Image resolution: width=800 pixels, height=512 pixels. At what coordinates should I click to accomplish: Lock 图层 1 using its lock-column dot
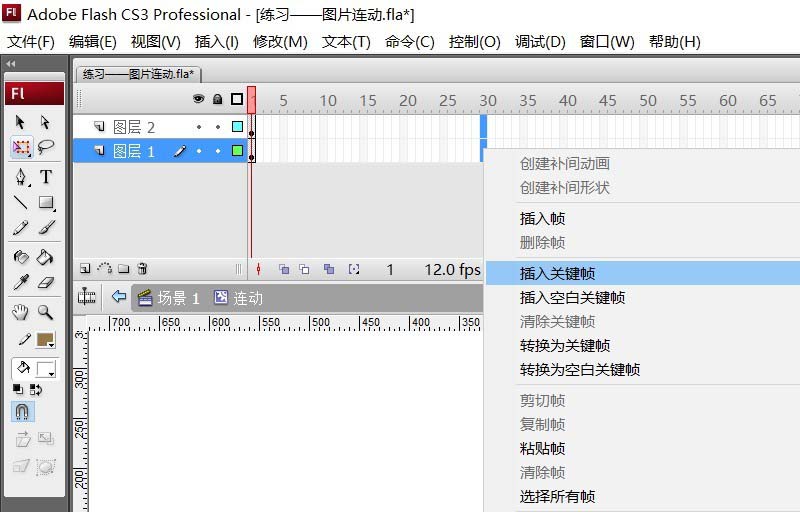tap(218, 151)
